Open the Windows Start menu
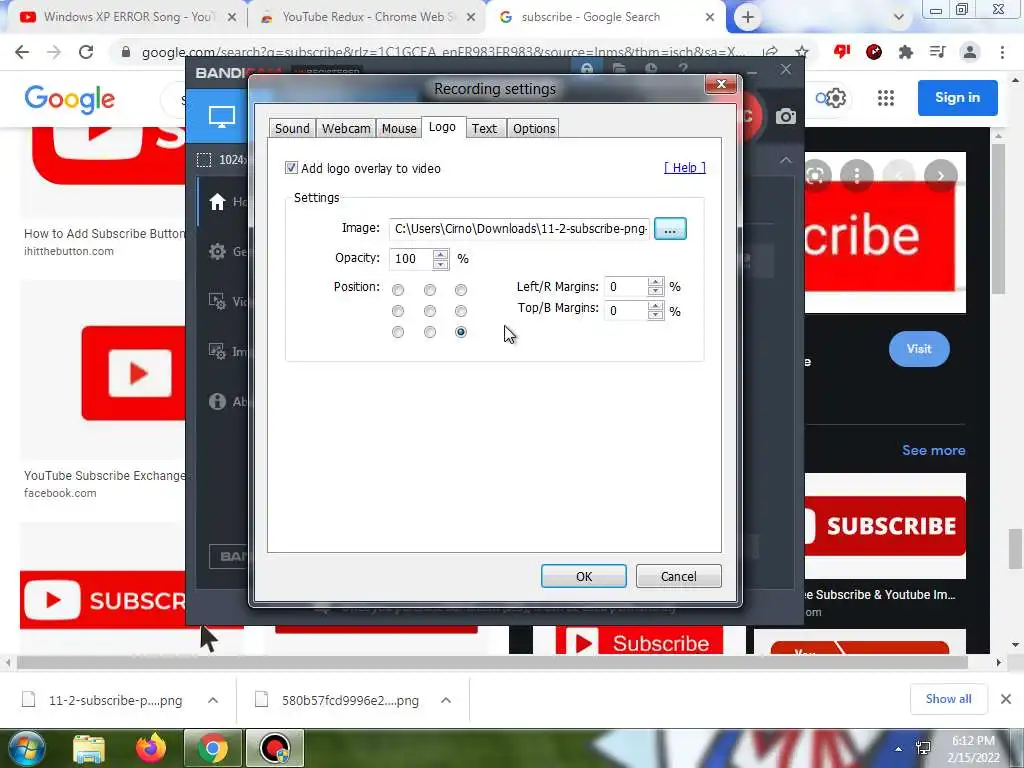This screenshot has height=768, width=1024. point(25,748)
